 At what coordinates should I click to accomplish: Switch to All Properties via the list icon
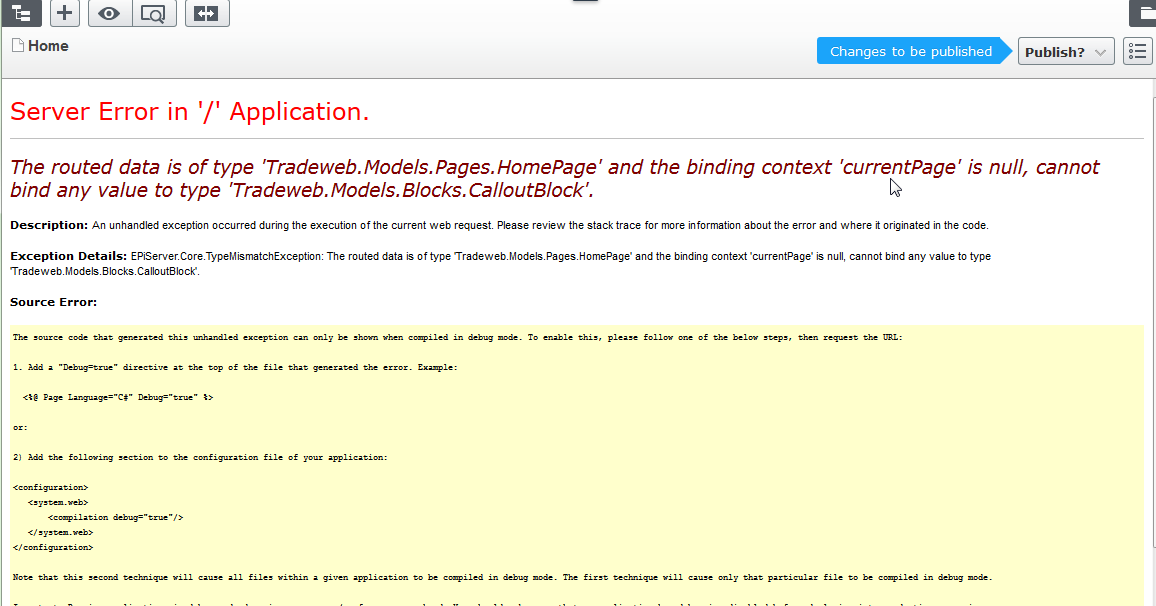tap(1137, 50)
